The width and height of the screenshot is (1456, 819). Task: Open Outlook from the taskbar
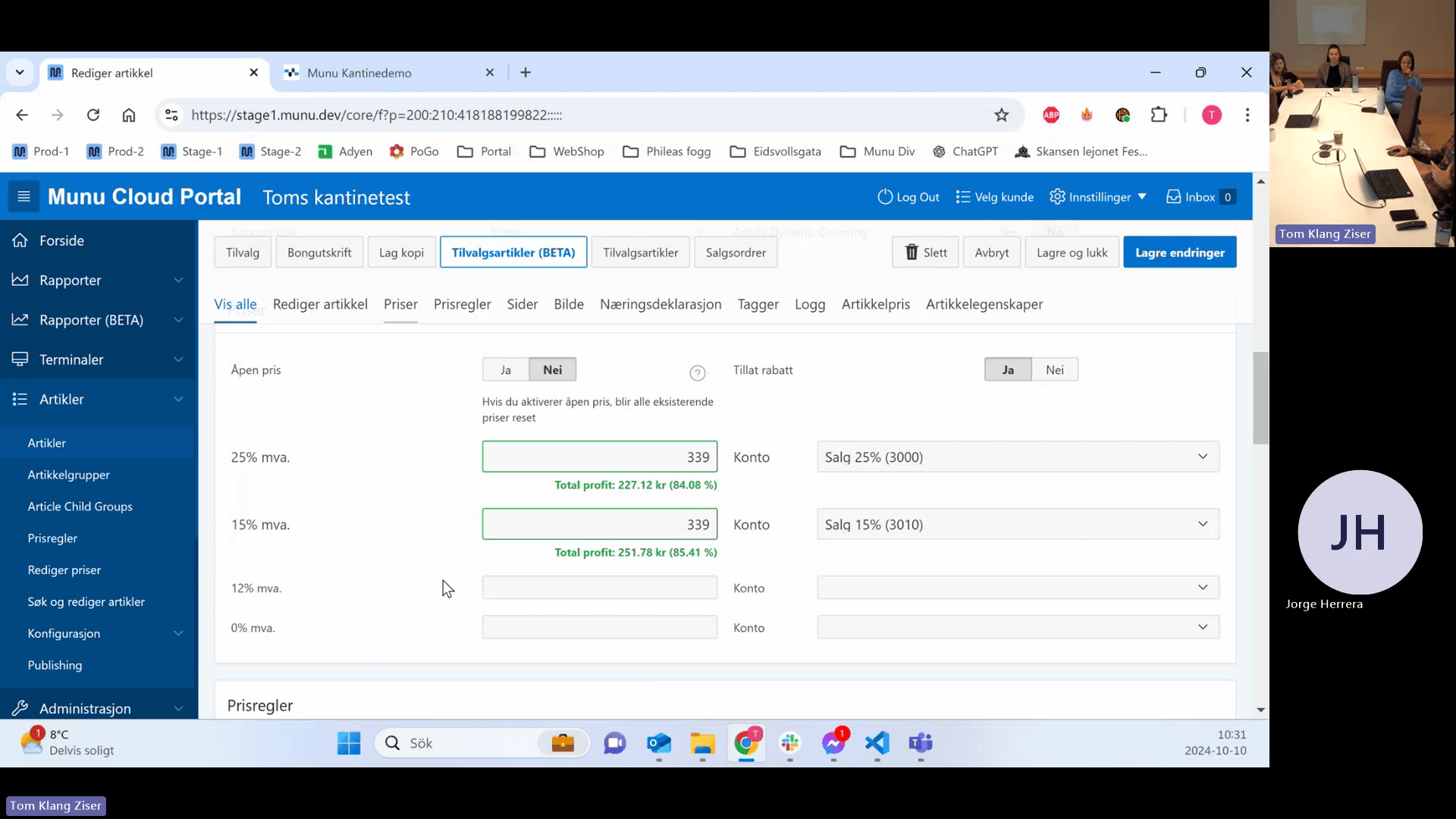pyautogui.click(x=659, y=743)
